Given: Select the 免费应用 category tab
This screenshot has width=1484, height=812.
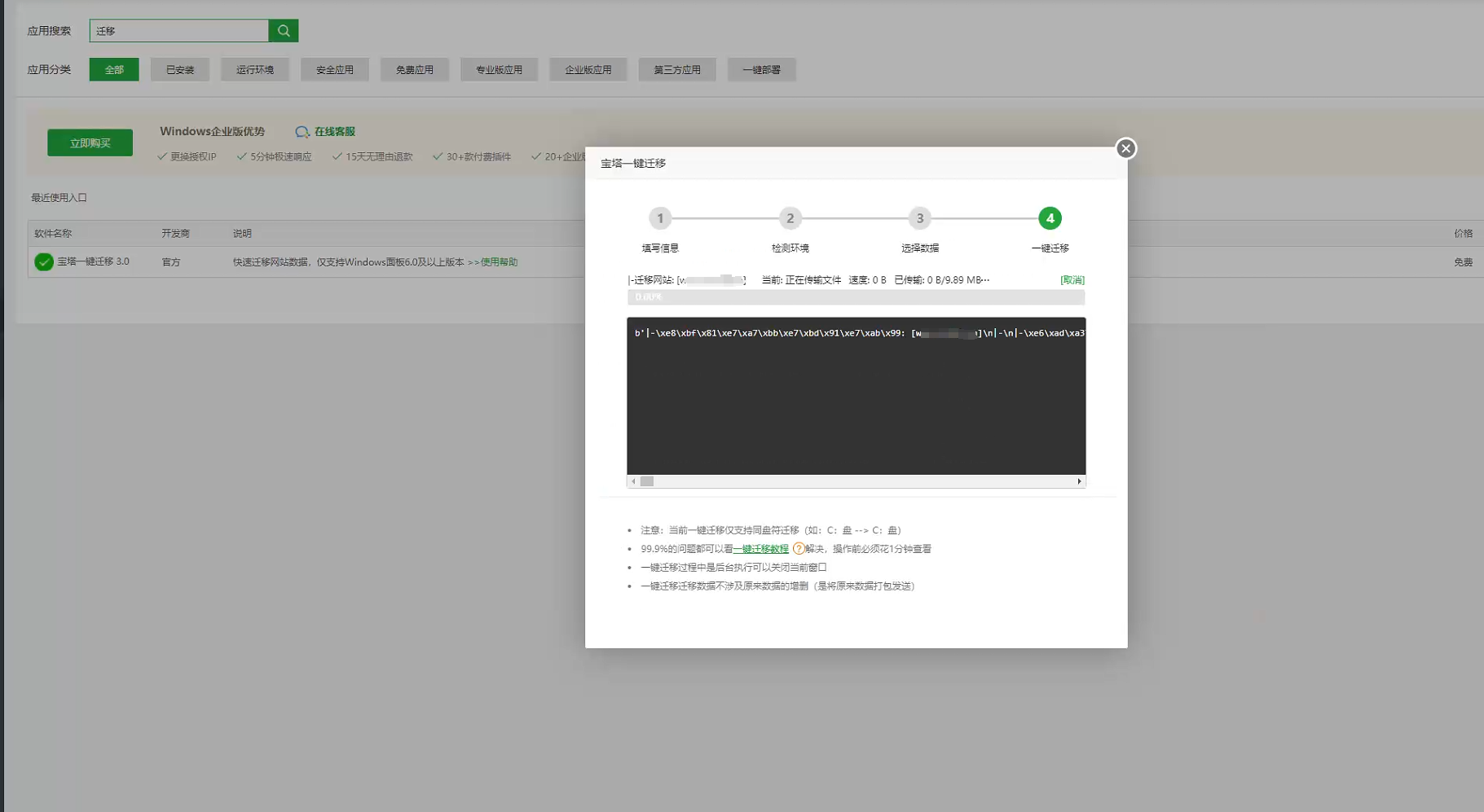Looking at the screenshot, I should pos(415,70).
